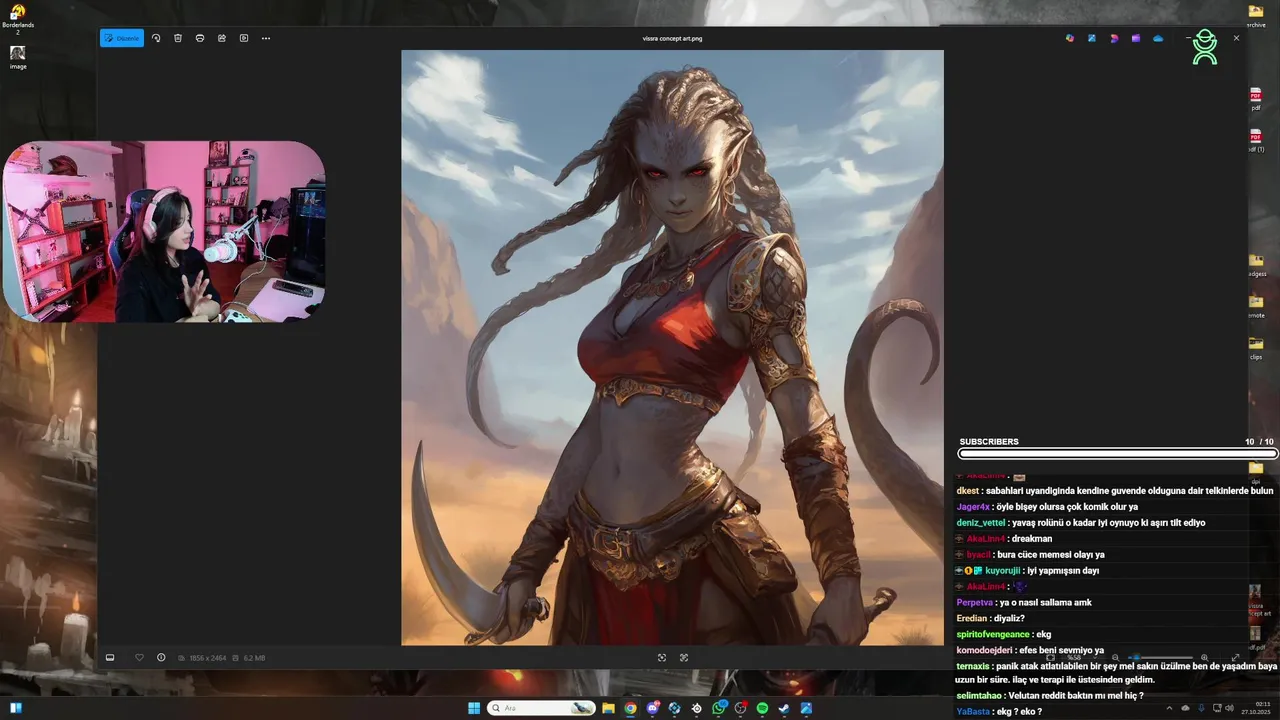The width and height of the screenshot is (1280, 720).
Task: Open Discord from the taskbar
Action: point(653,708)
